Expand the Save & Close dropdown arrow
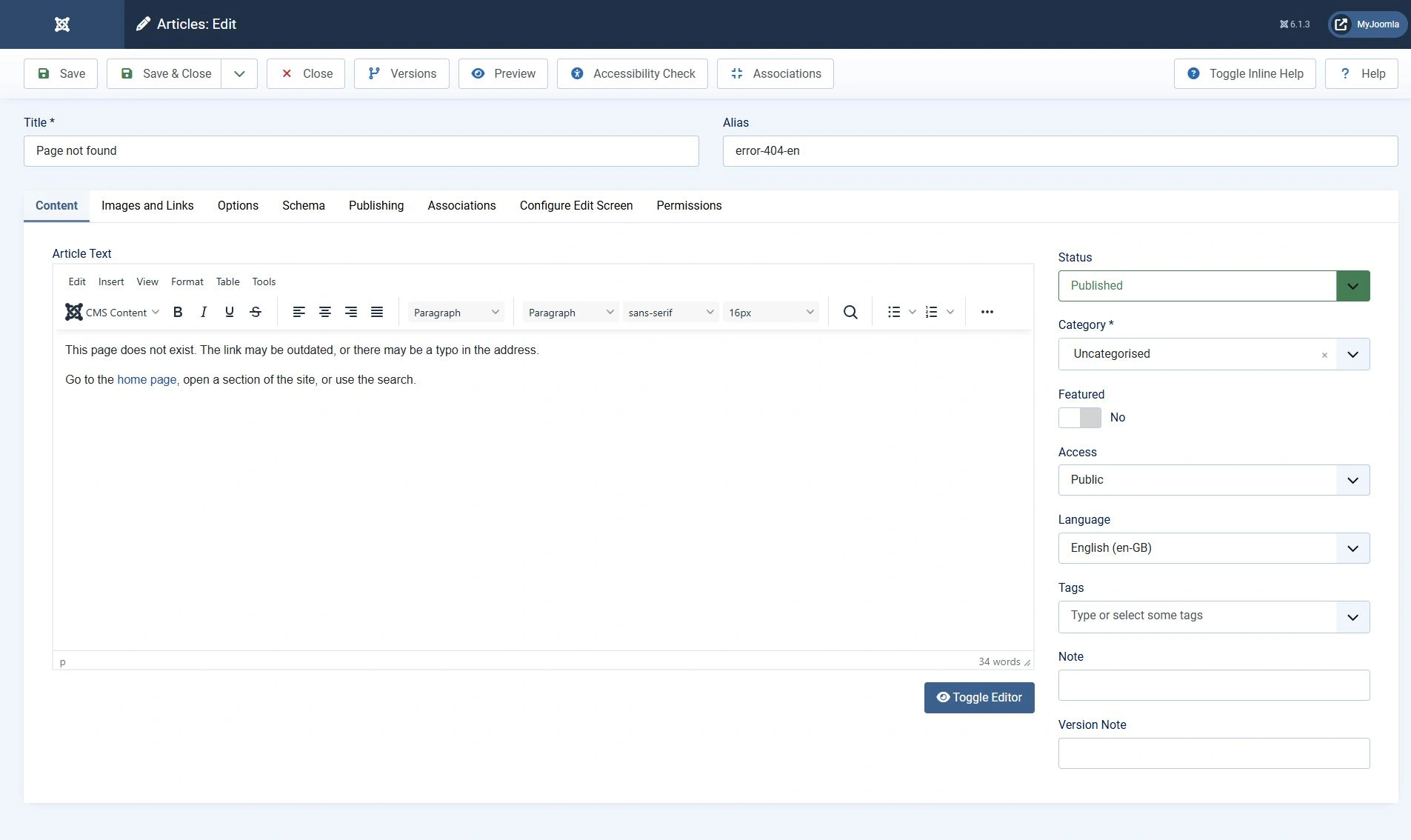This screenshot has width=1411, height=840. tap(239, 74)
